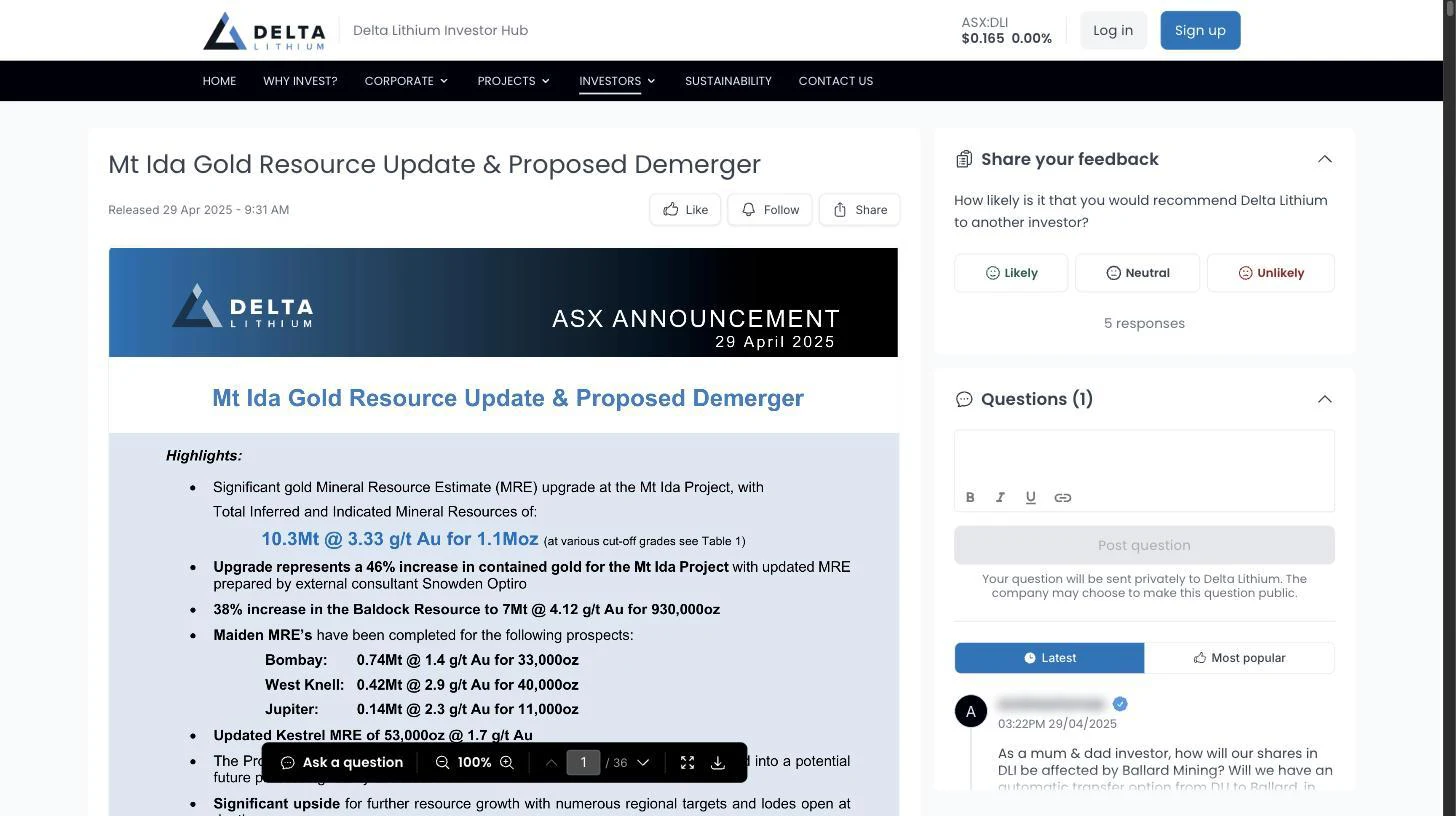Select the Neutral feedback option

[1137, 273]
